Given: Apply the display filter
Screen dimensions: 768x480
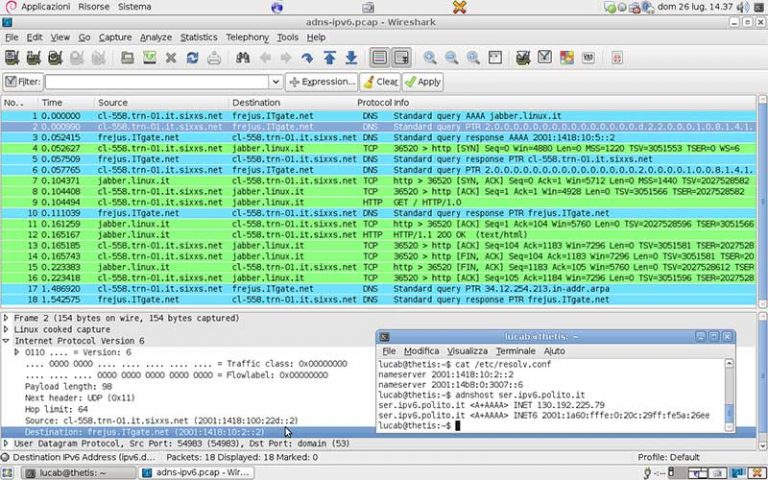Looking at the screenshot, I should coord(423,82).
